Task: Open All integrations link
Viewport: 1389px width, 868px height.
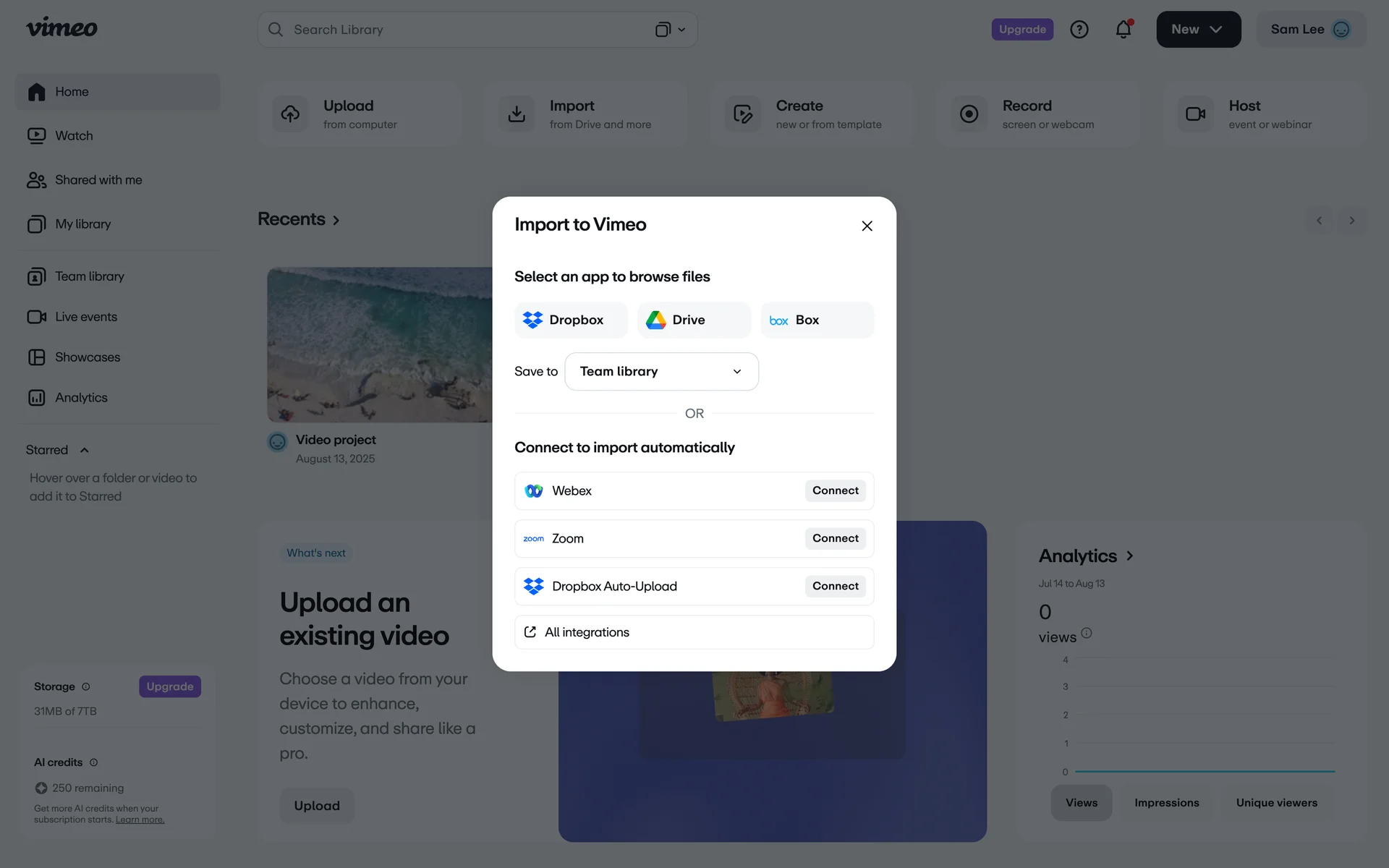Action: [587, 632]
